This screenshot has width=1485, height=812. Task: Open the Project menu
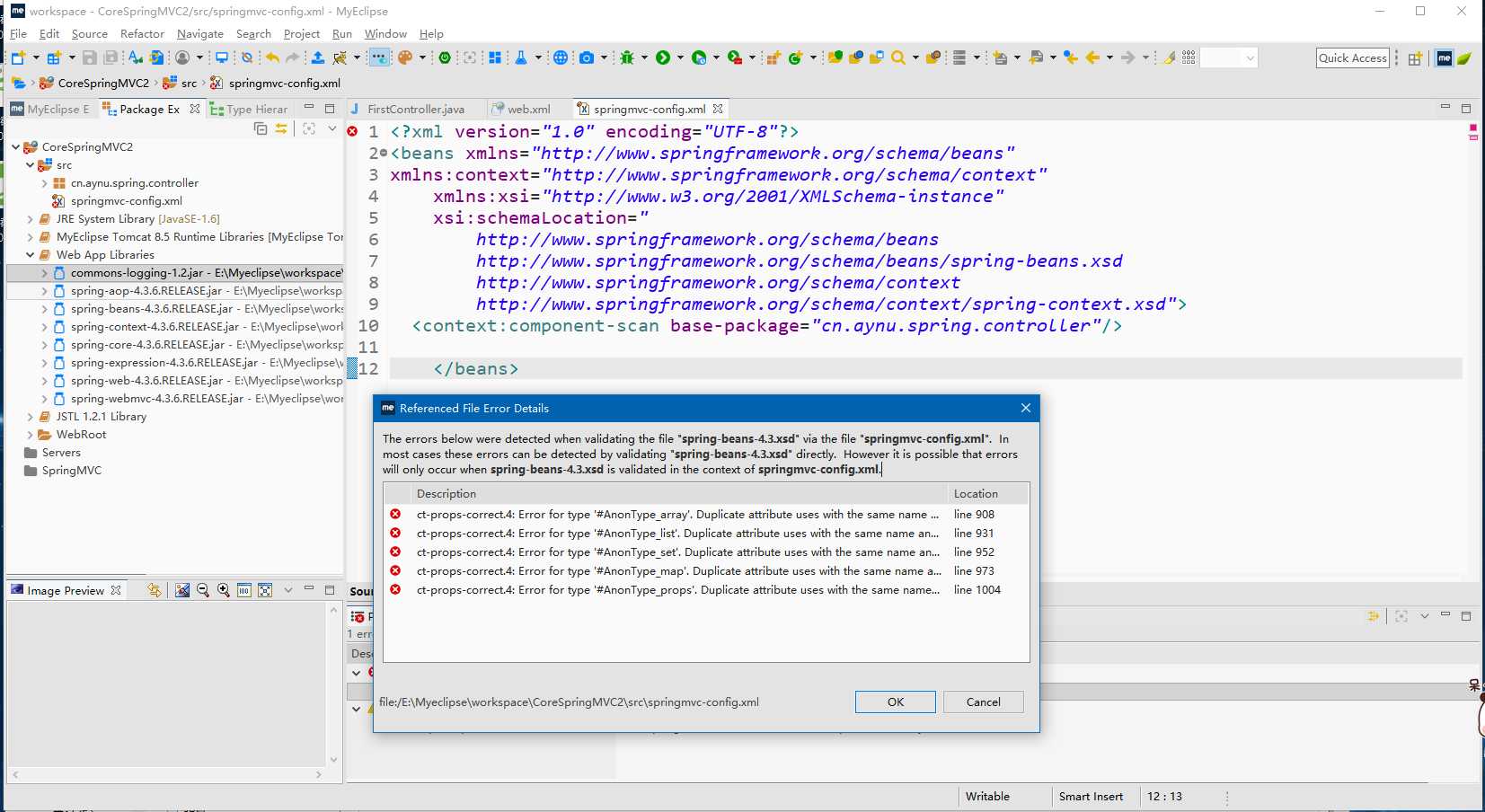tap(302, 33)
